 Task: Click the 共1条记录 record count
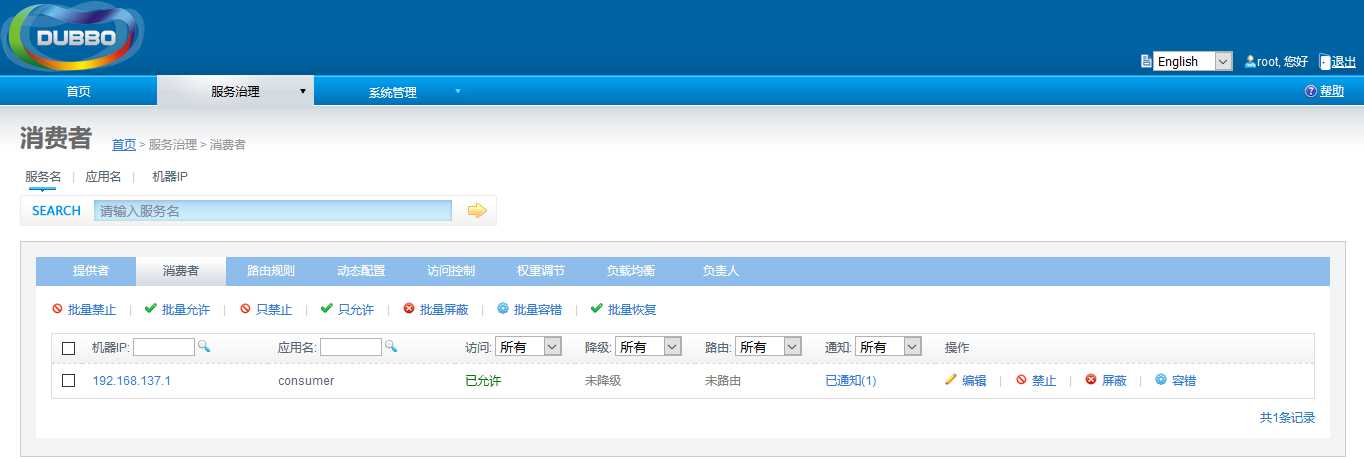pos(1287,418)
